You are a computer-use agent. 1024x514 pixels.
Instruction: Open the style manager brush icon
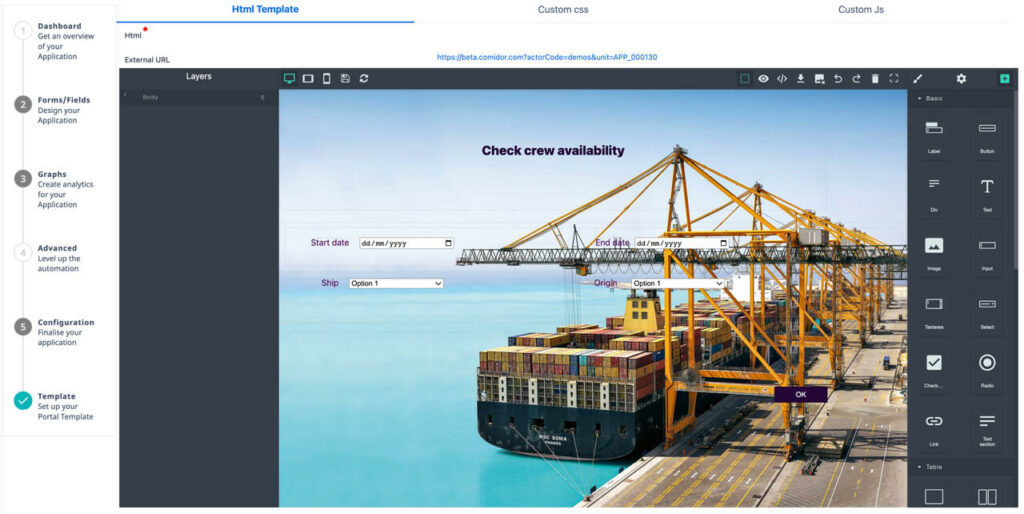click(918, 78)
